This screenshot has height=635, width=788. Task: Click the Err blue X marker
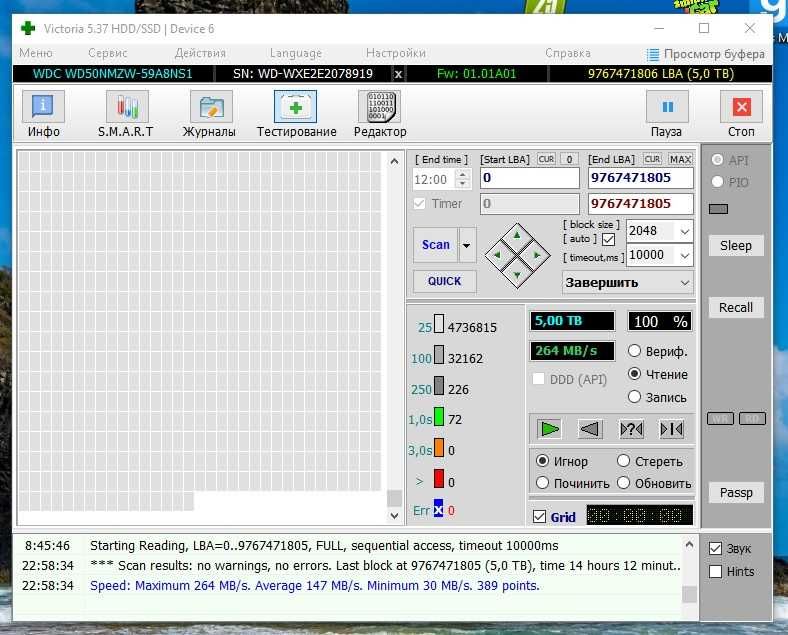tap(439, 509)
